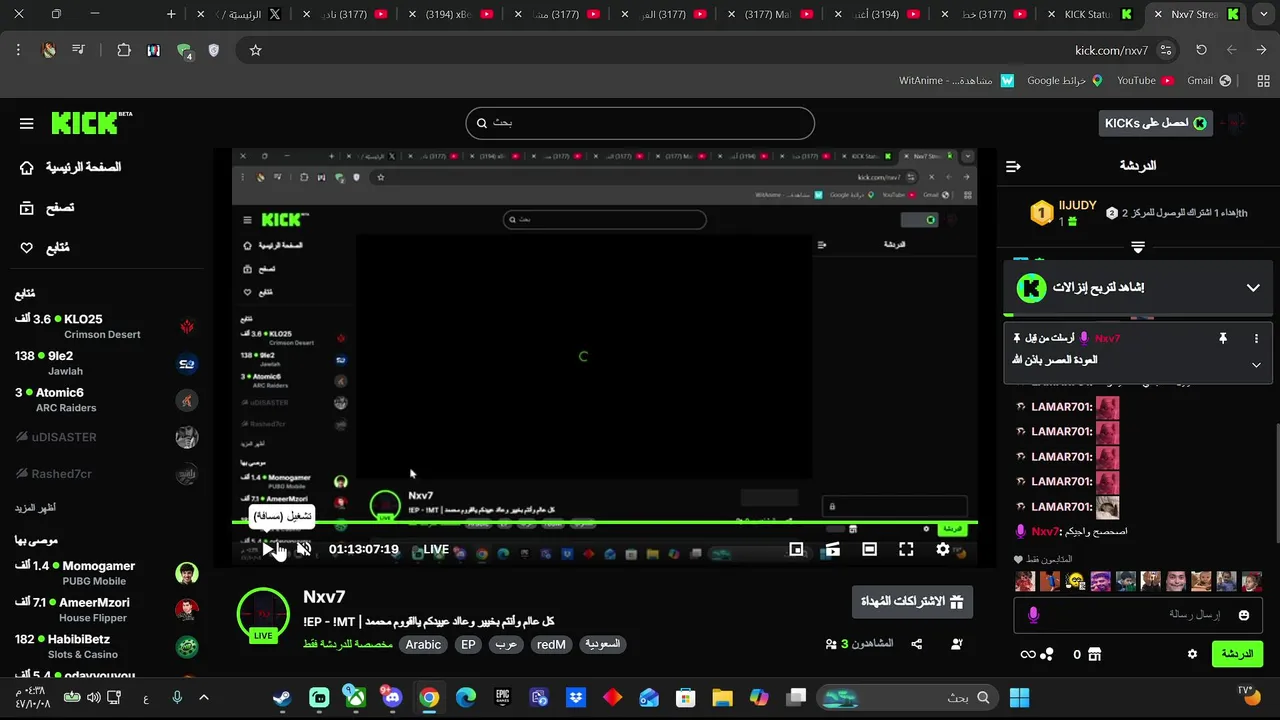Switch to KICK Status browser tab
Viewport: 1280px width, 720px height.
click(1089, 15)
